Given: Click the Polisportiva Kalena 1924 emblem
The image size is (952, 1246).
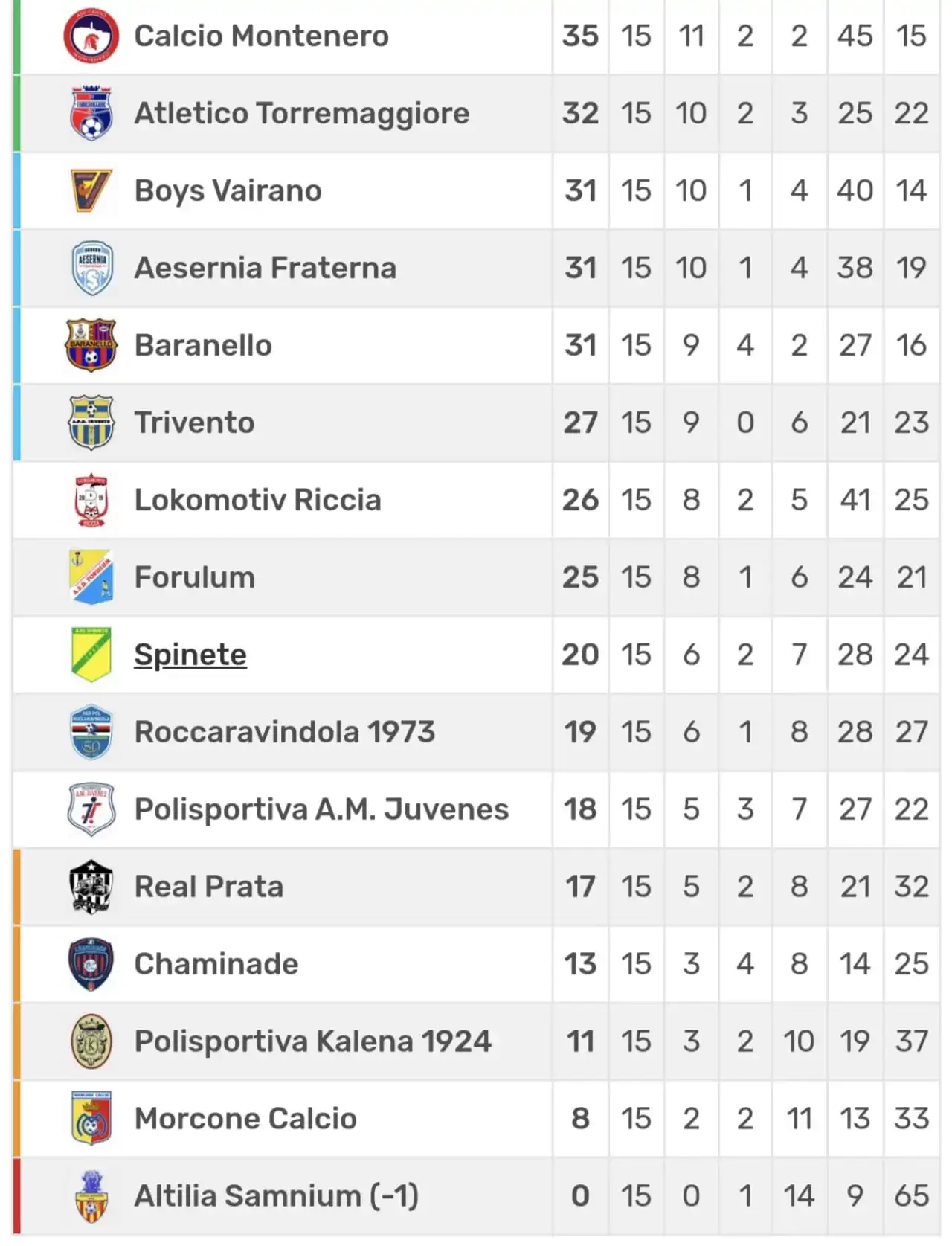Looking at the screenshot, I should [x=91, y=1041].
